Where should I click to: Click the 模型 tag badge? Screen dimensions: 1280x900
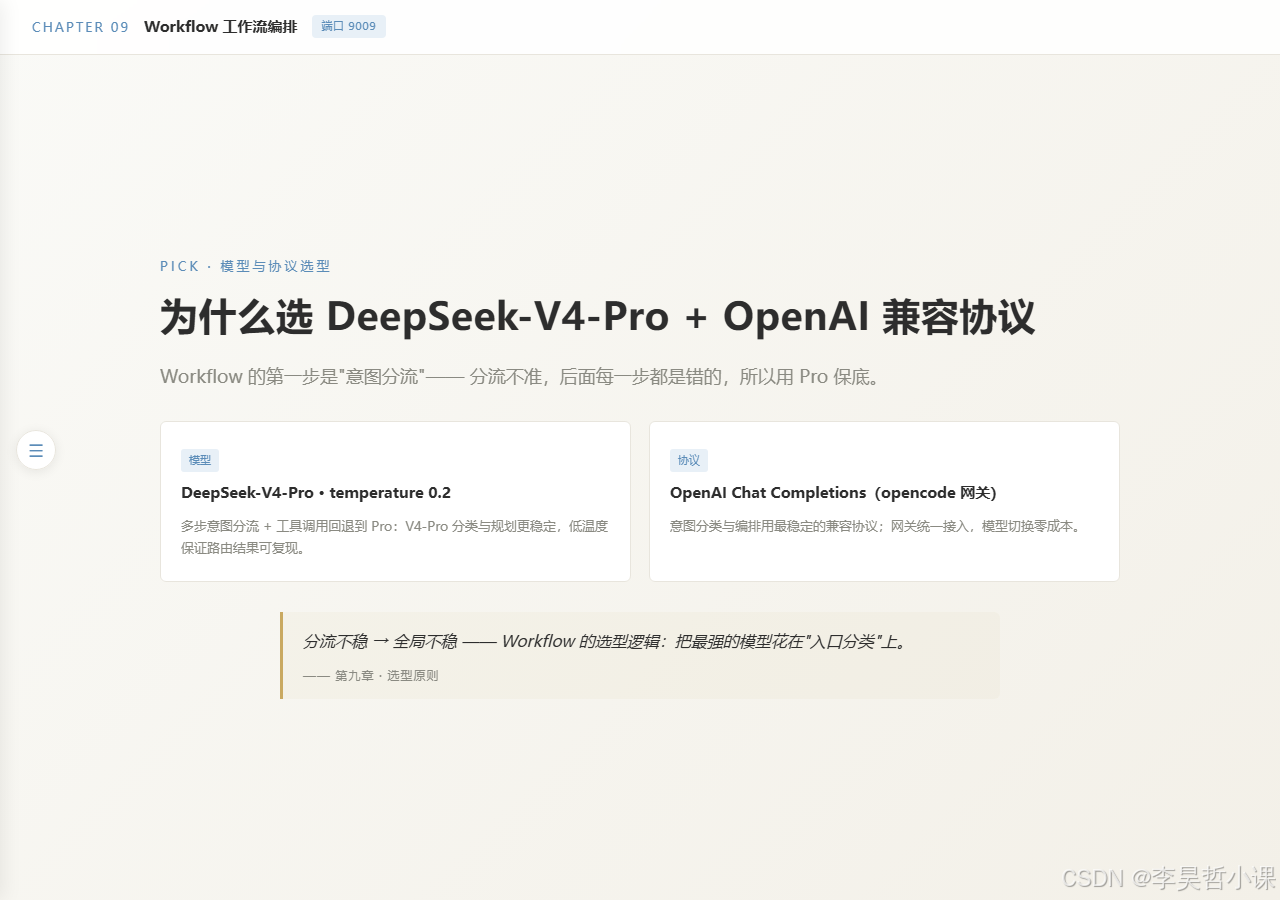[x=200, y=460]
